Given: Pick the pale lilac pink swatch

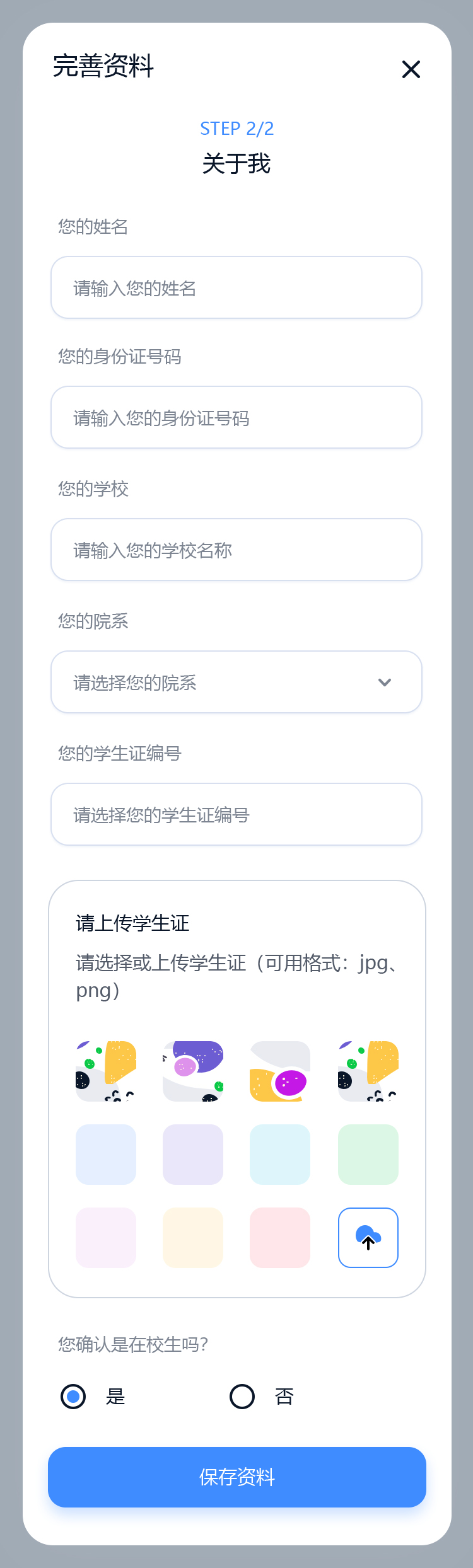Looking at the screenshot, I should click(106, 1237).
